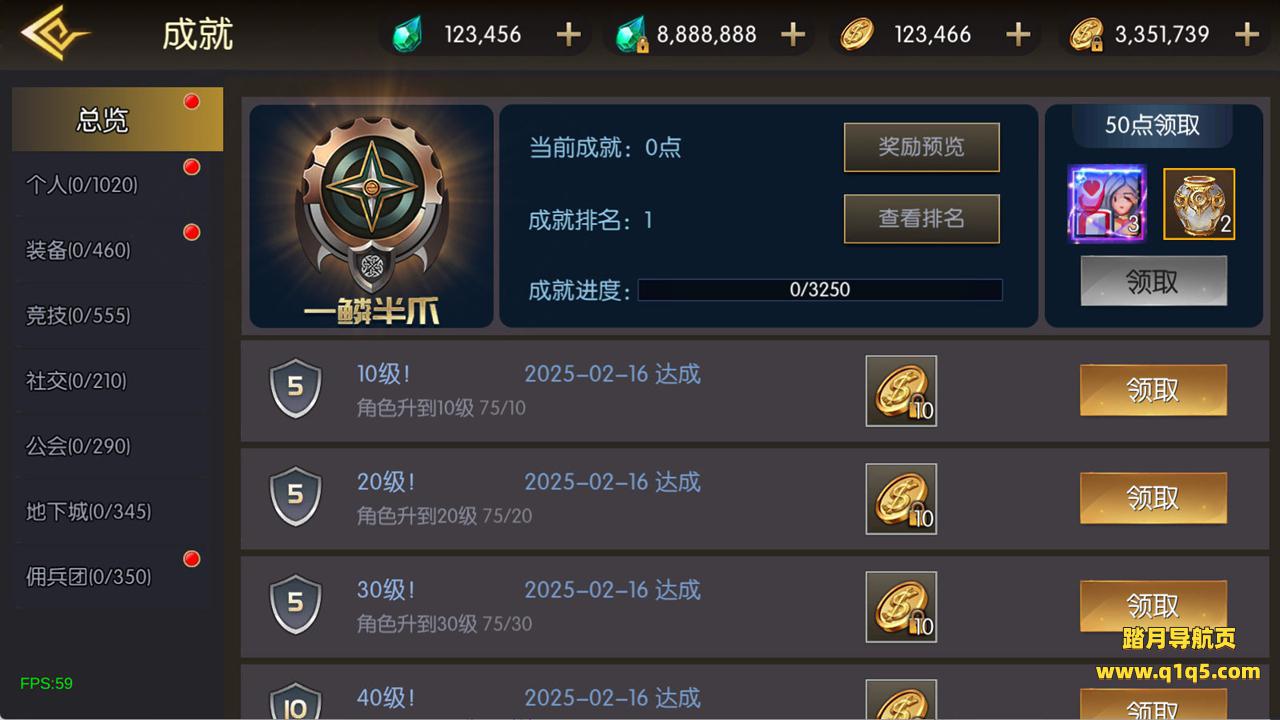Screen dimensions: 1280x720
Task: Click the 成就进度 0/3250 progress bar
Action: tap(820, 290)
